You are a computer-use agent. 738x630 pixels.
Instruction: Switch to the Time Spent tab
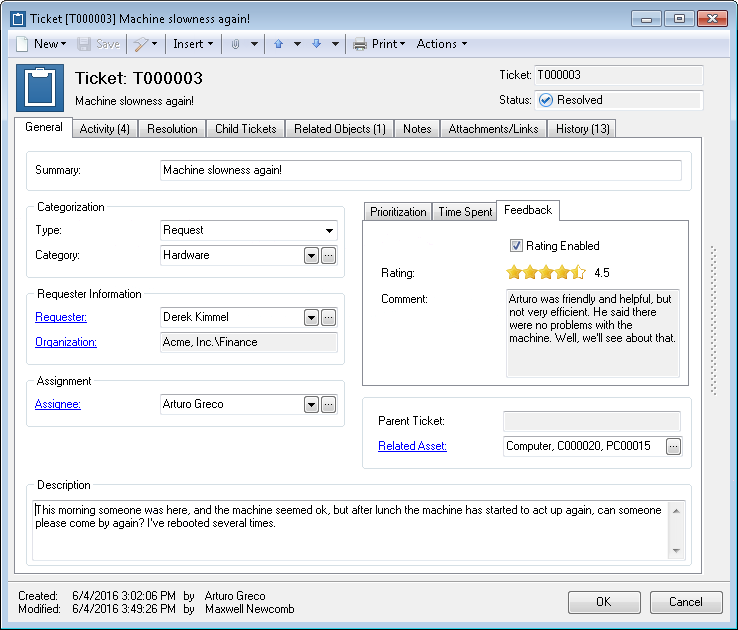(x=465, y=212)
